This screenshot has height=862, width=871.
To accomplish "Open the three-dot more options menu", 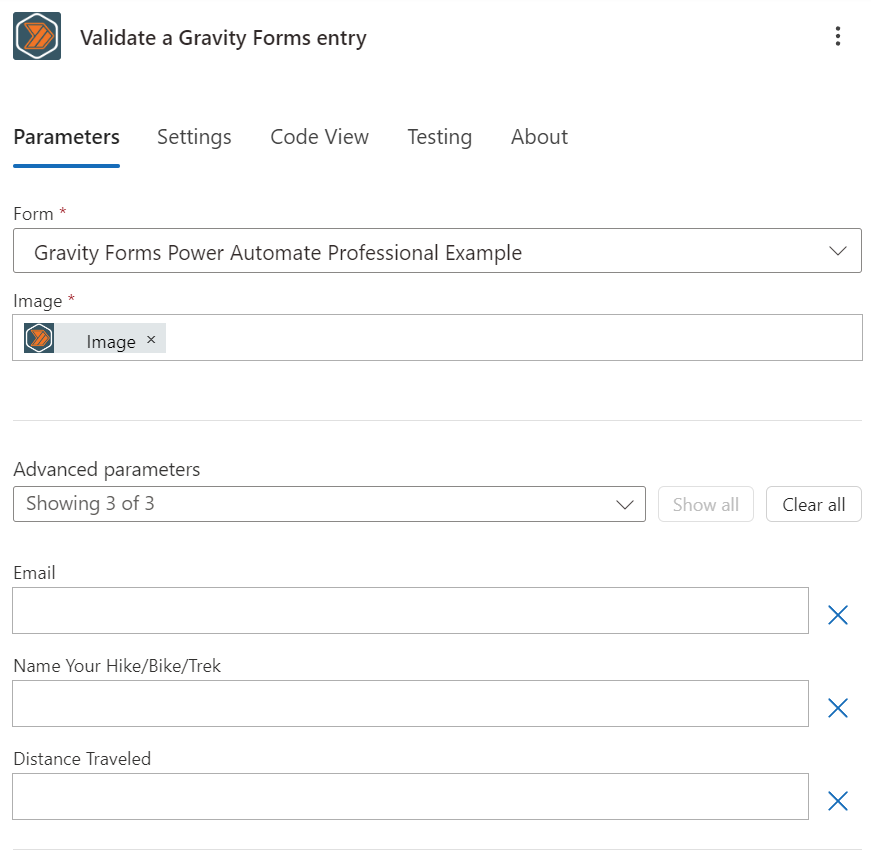I will [838, 36].
